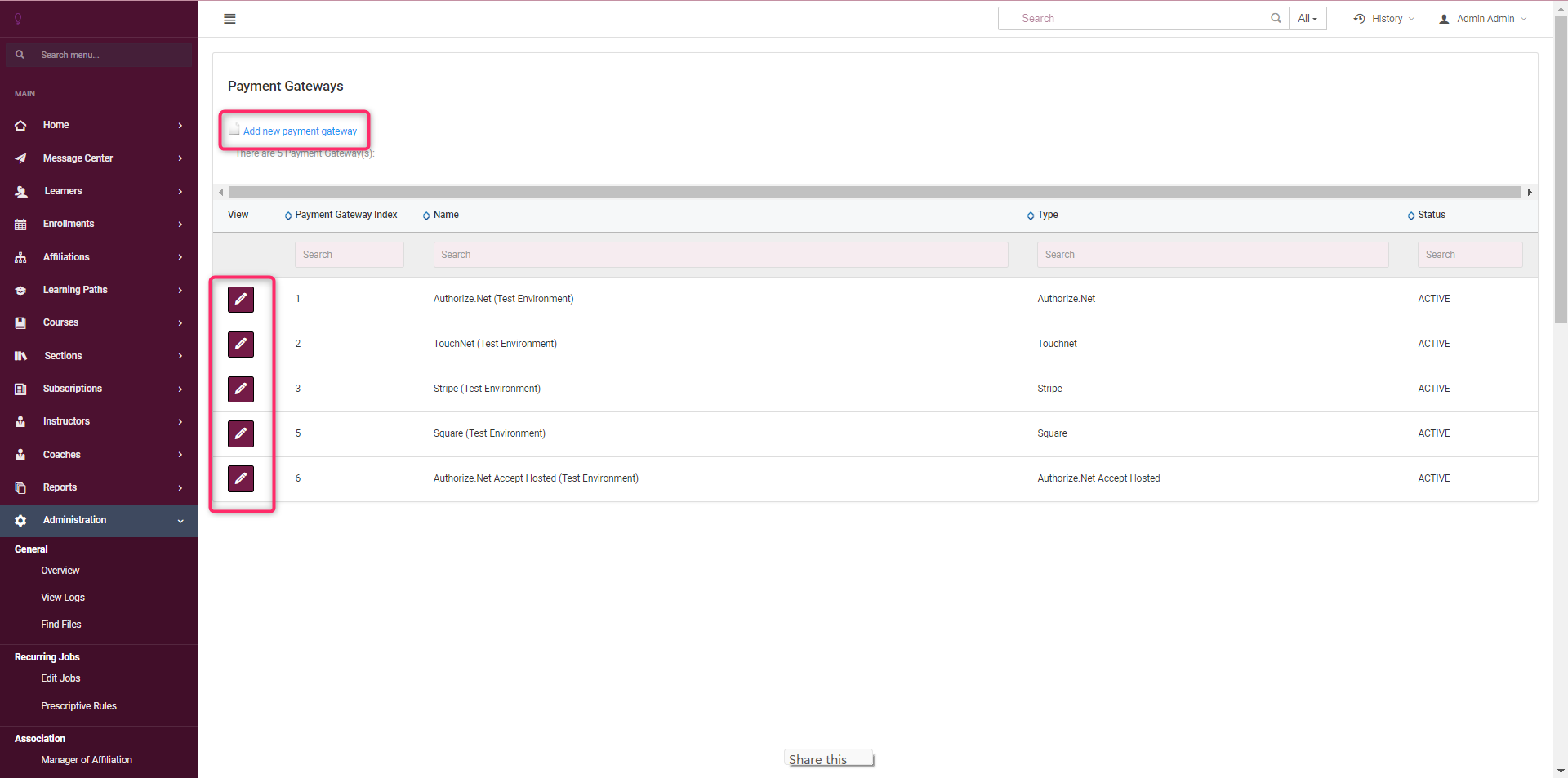
Task: Click the Sections books icon
Action: tap(20, 356)
